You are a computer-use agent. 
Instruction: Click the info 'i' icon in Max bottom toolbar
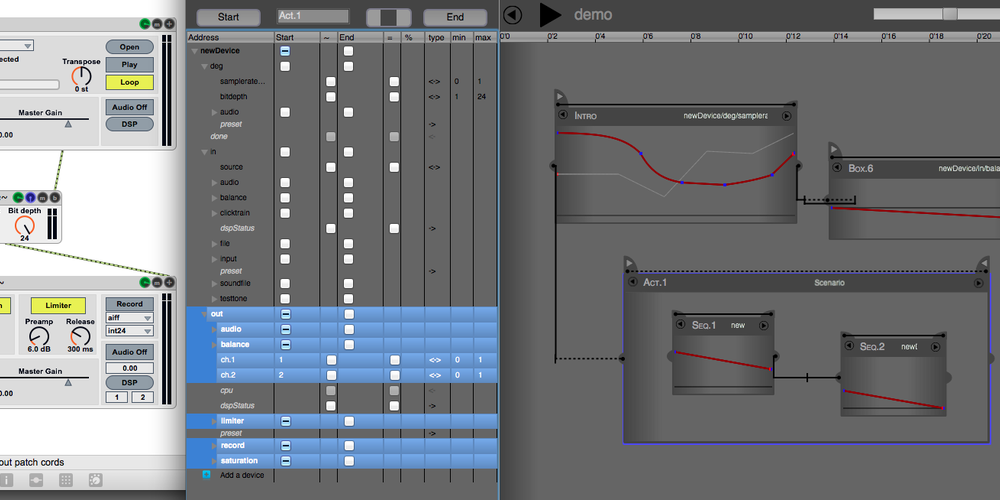pyautogui.click(x=6, y=480)
